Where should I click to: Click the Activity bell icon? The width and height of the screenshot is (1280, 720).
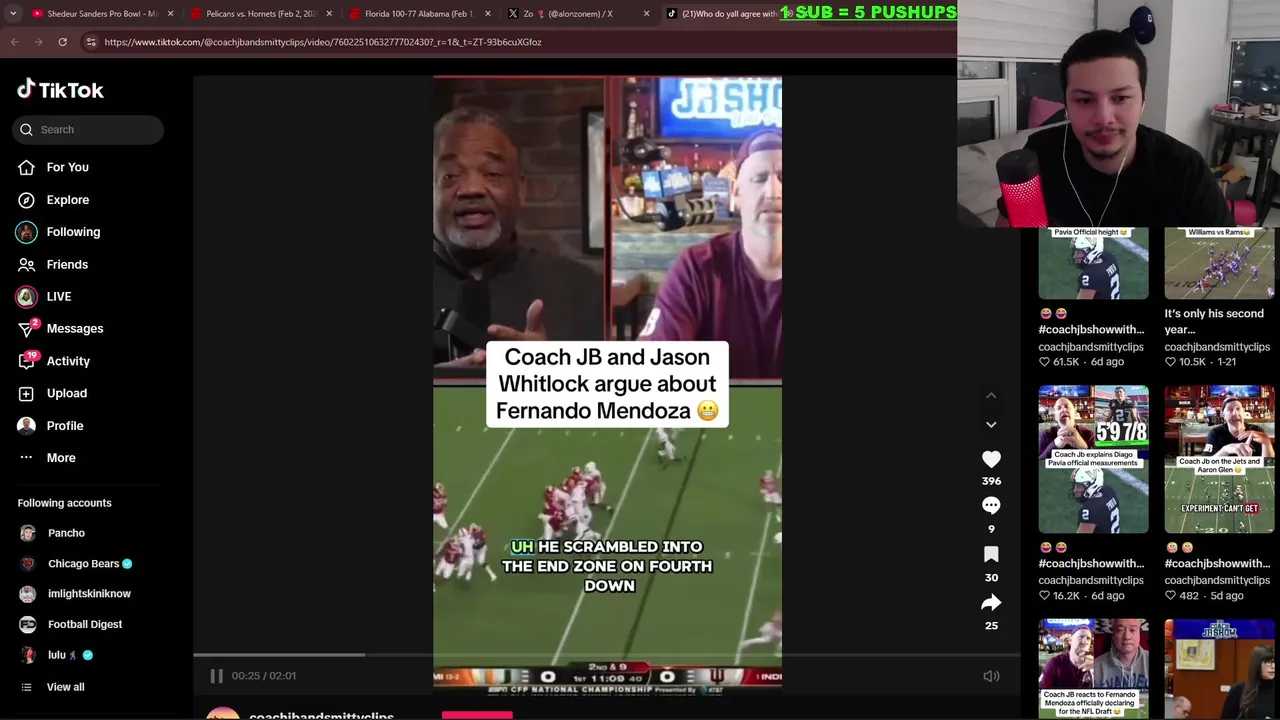point(27,361)
